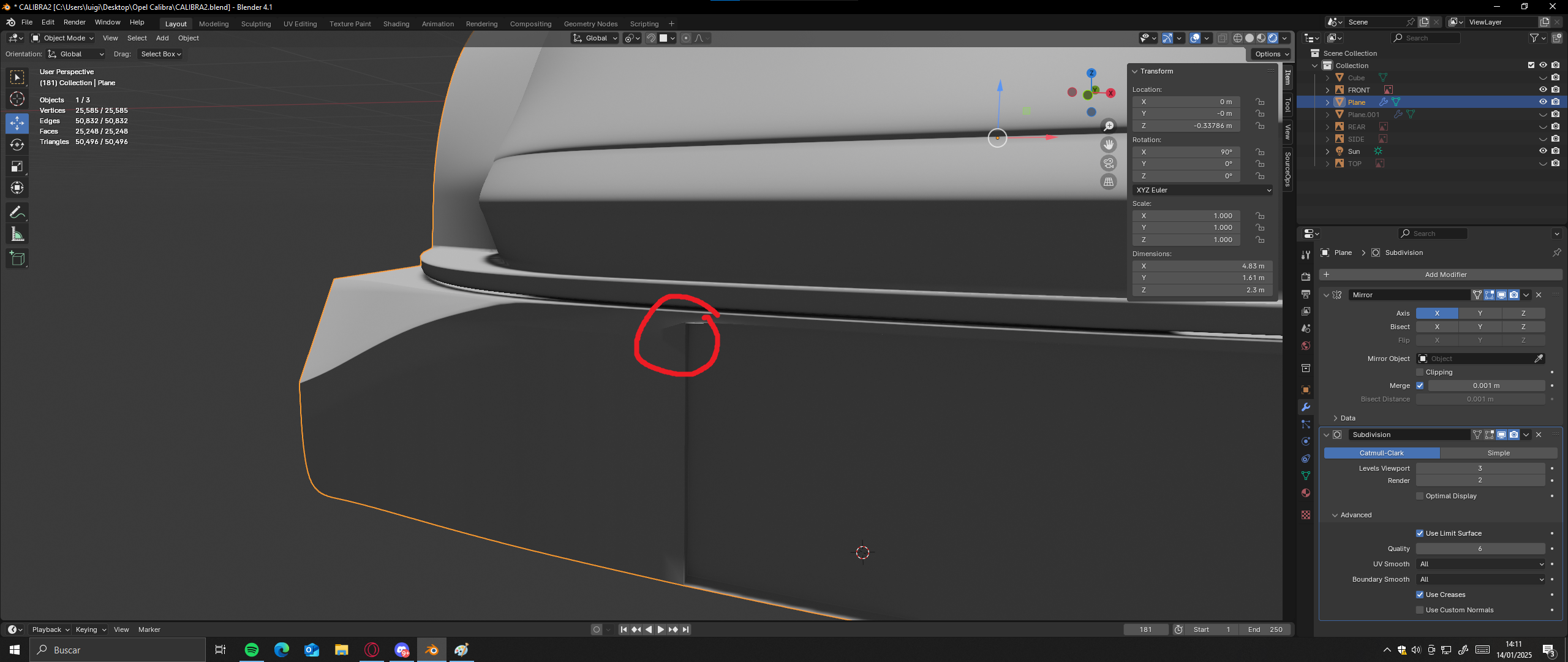Switch to wireframe viewport shading
1568x662 pixels.
click(1238, 38)
